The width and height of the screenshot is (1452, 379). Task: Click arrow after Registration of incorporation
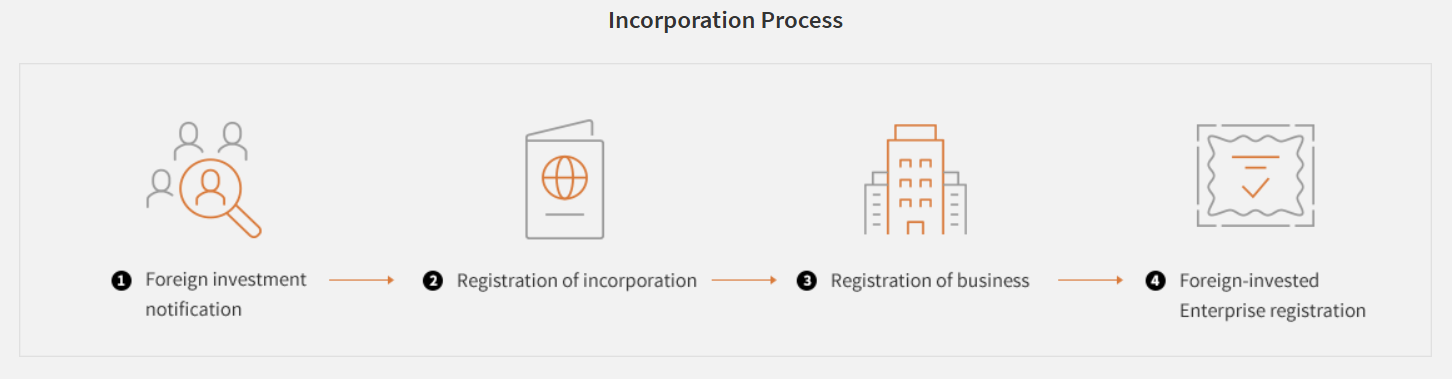coord(744,281)
